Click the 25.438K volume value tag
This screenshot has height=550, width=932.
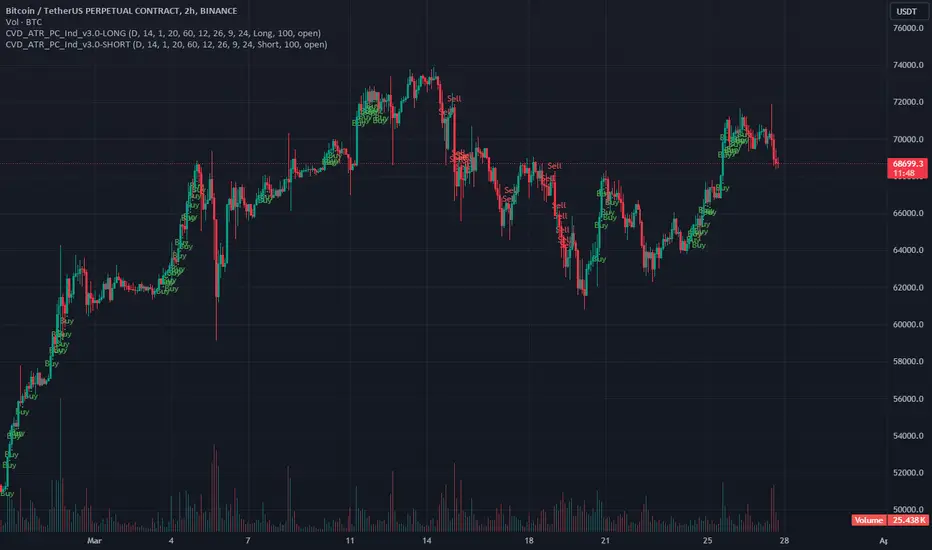click(x=908, y=520)
